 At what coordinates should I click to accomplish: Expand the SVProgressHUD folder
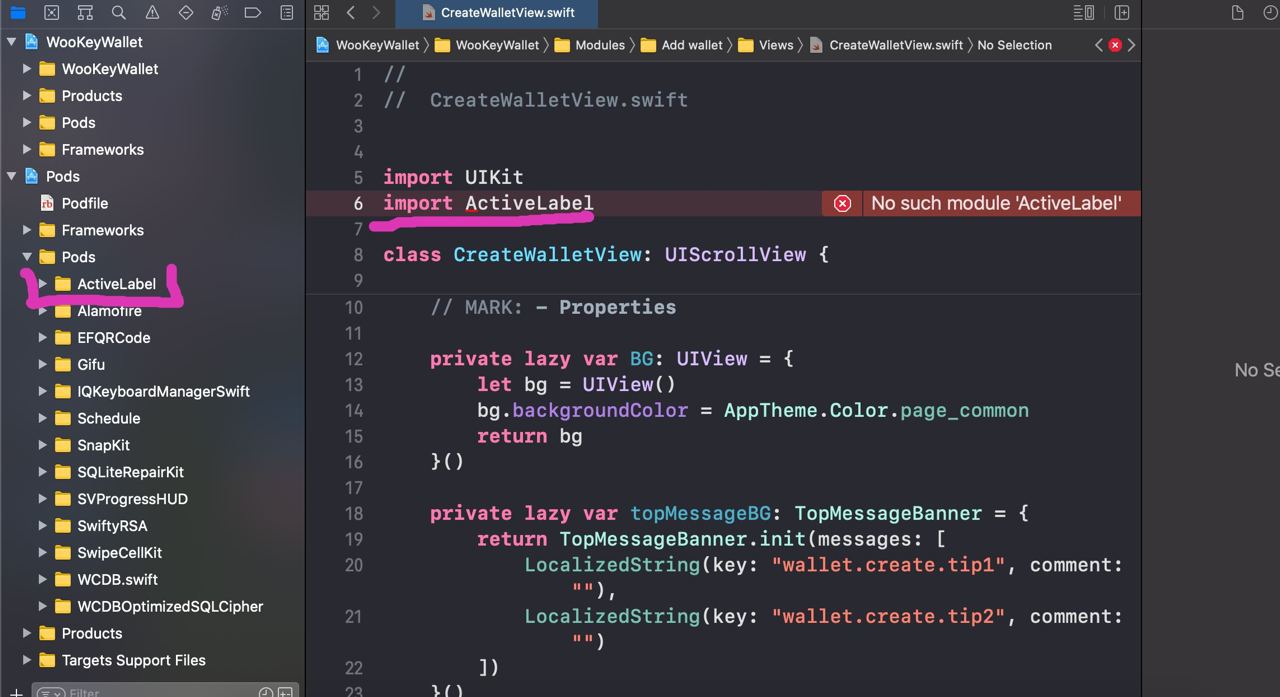(x=43, y=499)
